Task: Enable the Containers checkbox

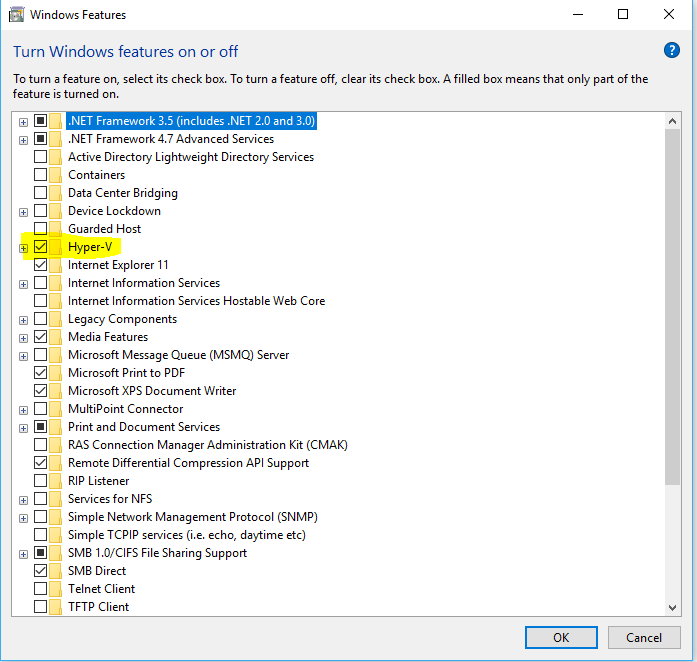Action: pyautogui.click(x=40, y=175)
